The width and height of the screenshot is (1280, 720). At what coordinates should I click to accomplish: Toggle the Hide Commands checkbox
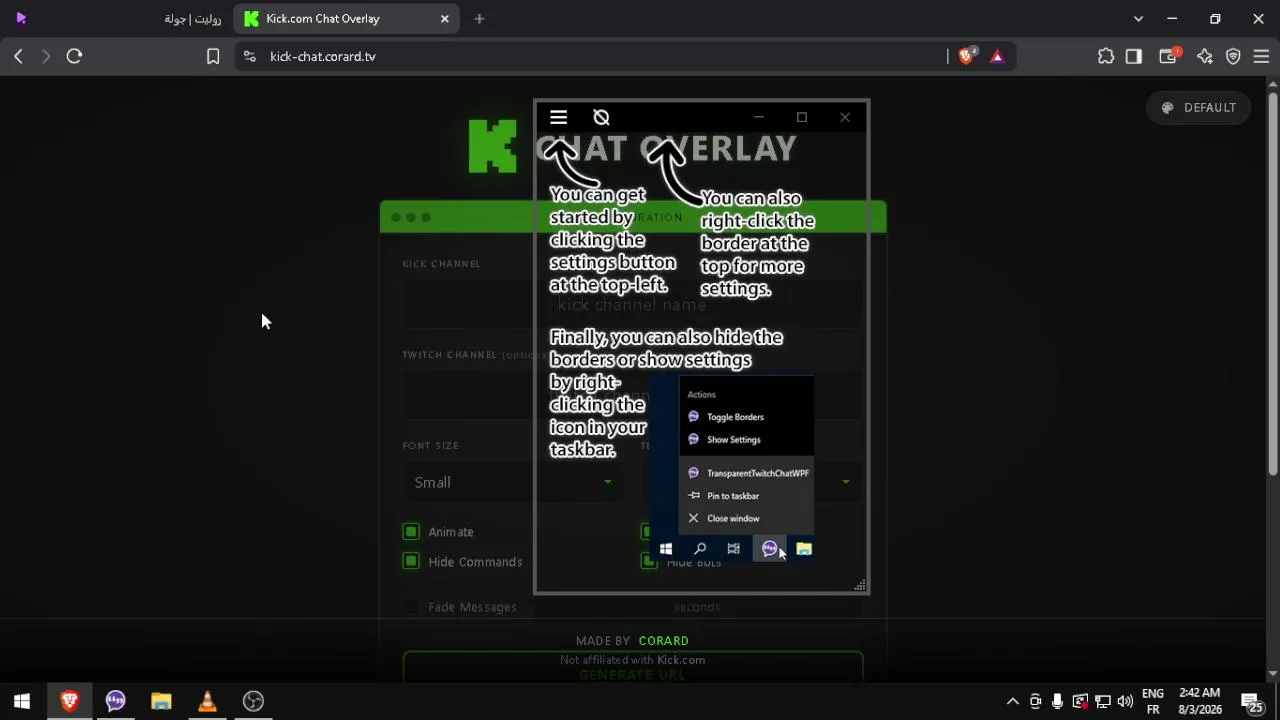(411, 562)
